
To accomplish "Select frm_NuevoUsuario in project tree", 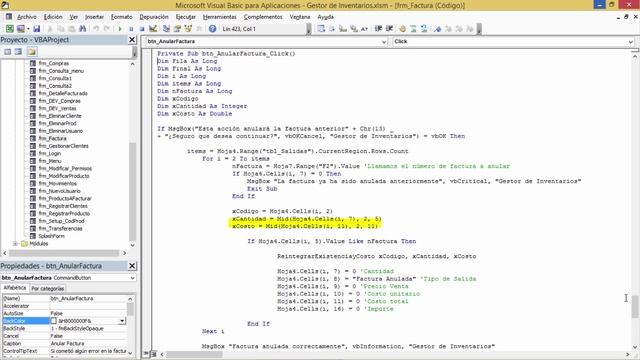I will pos(59,191).
